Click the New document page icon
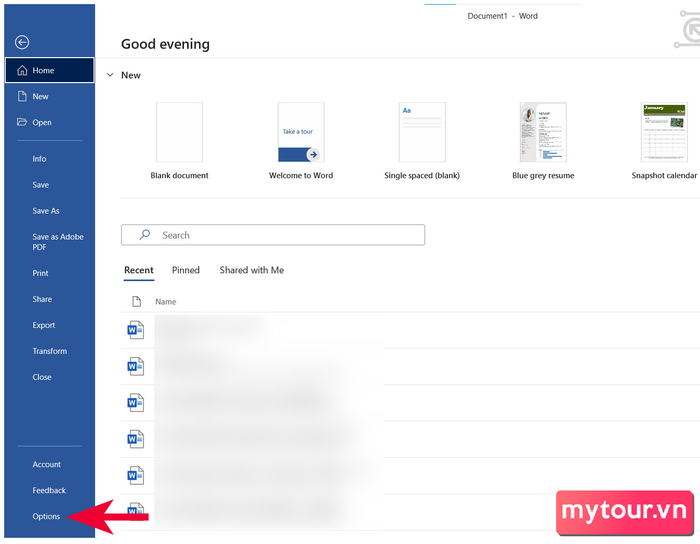The height and width of the screenshot is (544, 700). pos(22,96)
